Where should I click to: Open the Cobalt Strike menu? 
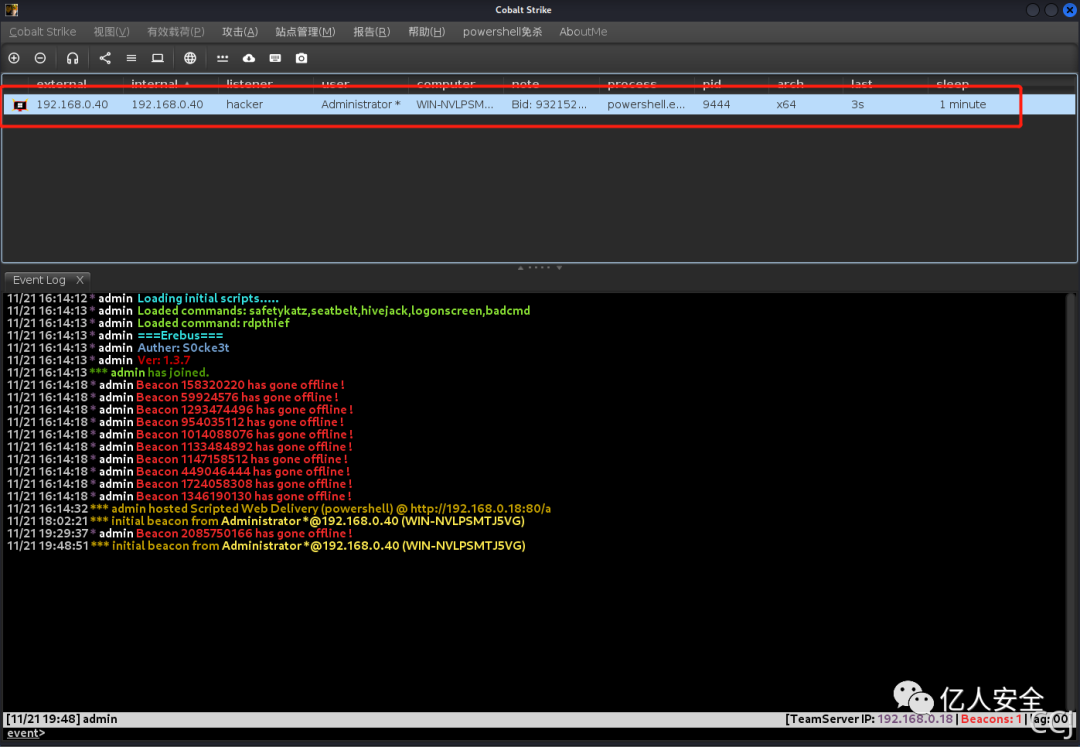[x=43, y=32]
